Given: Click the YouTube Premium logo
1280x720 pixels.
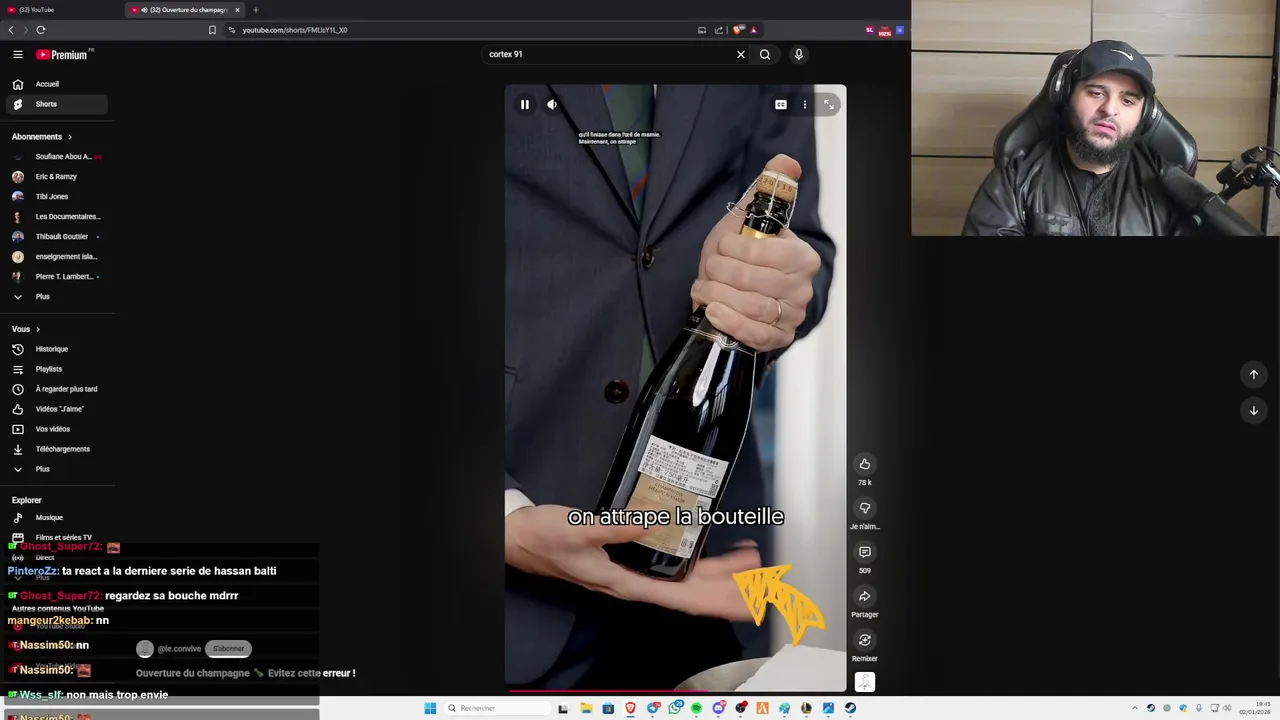Looking at the screenshot, I should pyautogui.click(x=64, y=54).
